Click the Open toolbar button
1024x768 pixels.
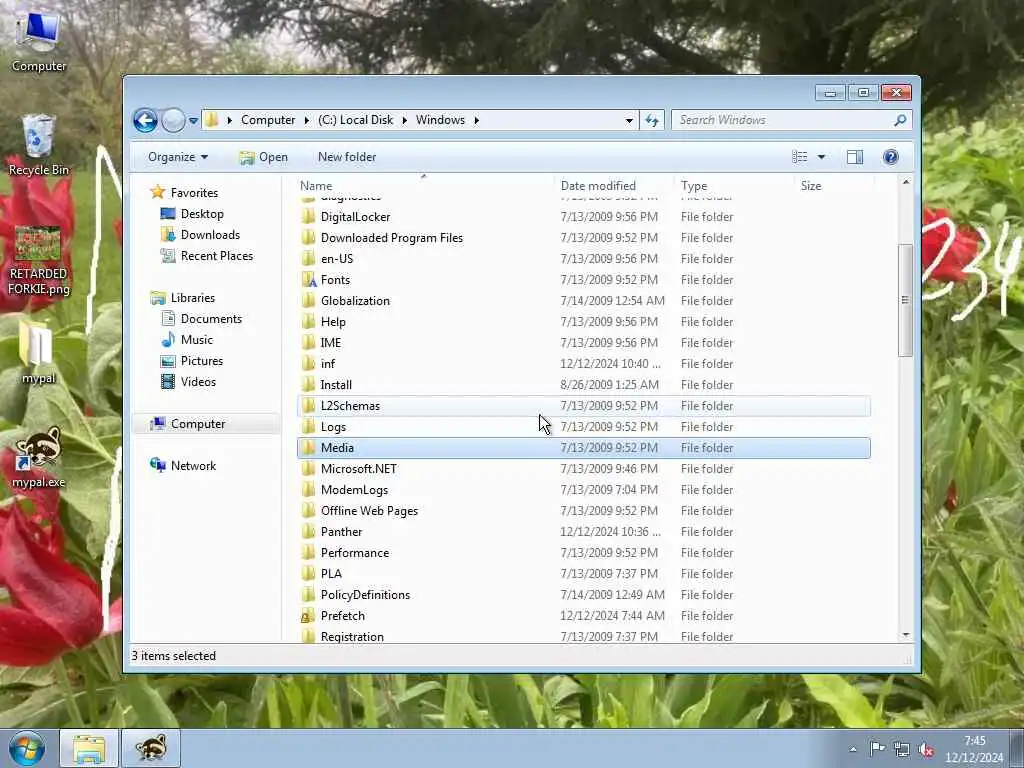[x=263, y=157]
